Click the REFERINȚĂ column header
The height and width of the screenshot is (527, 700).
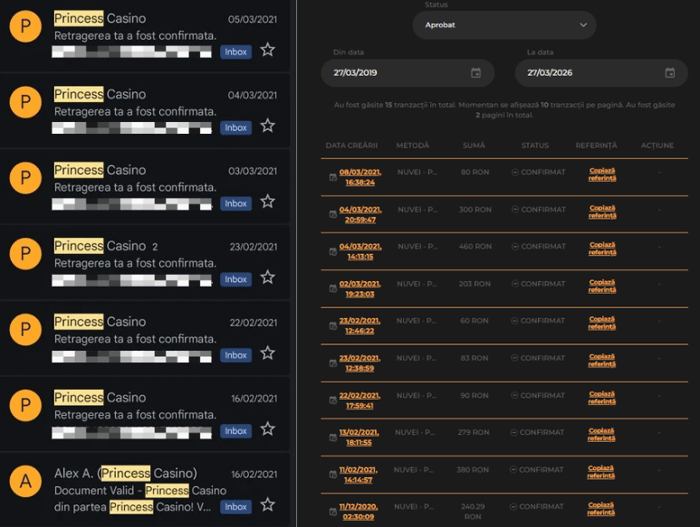click(x=596, y=146)
